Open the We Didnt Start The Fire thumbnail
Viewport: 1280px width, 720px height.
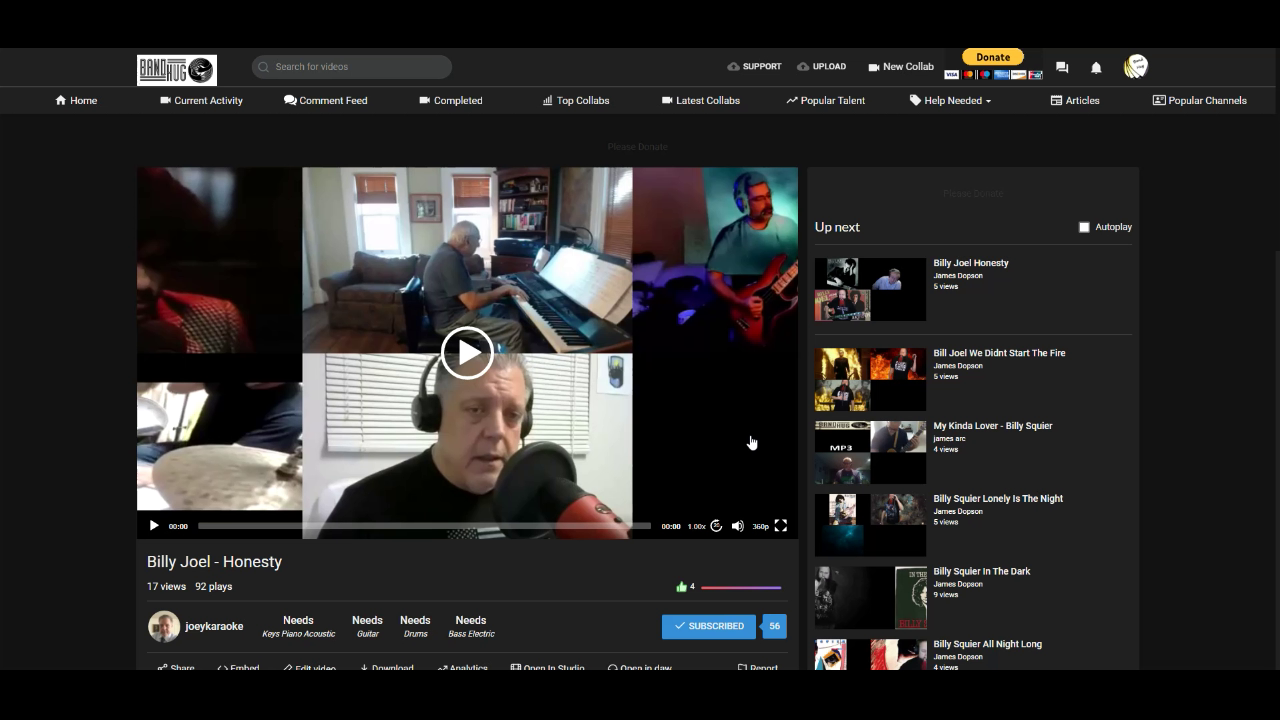[870, 379]
